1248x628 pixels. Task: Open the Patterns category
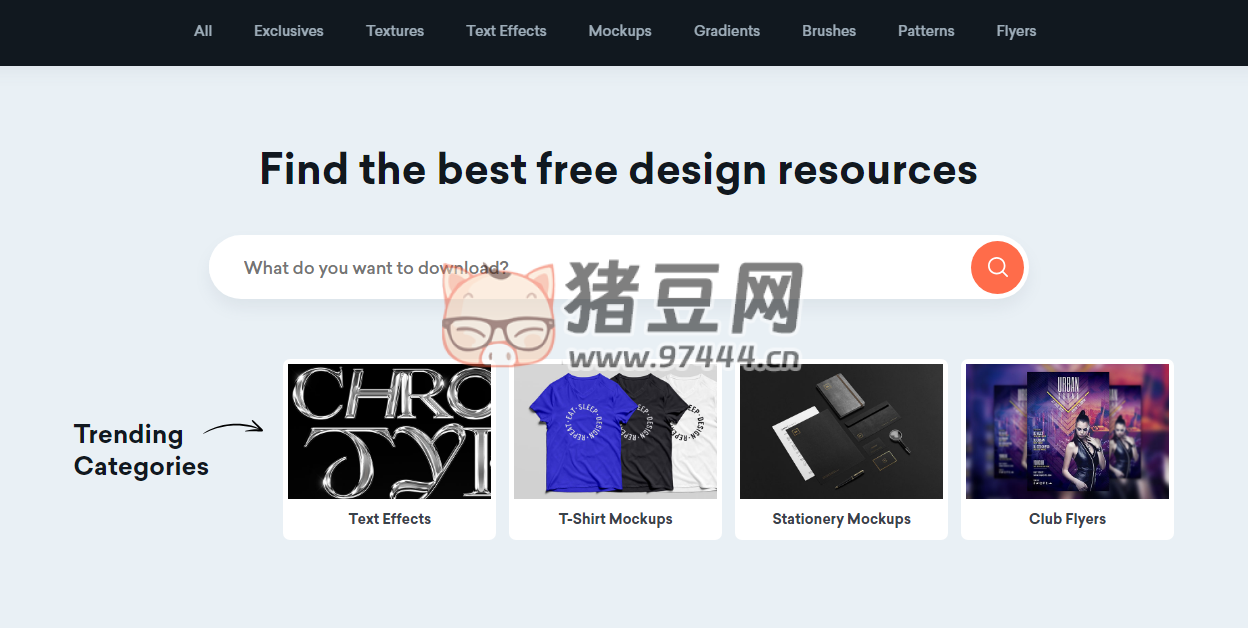(x=926, y=31)
